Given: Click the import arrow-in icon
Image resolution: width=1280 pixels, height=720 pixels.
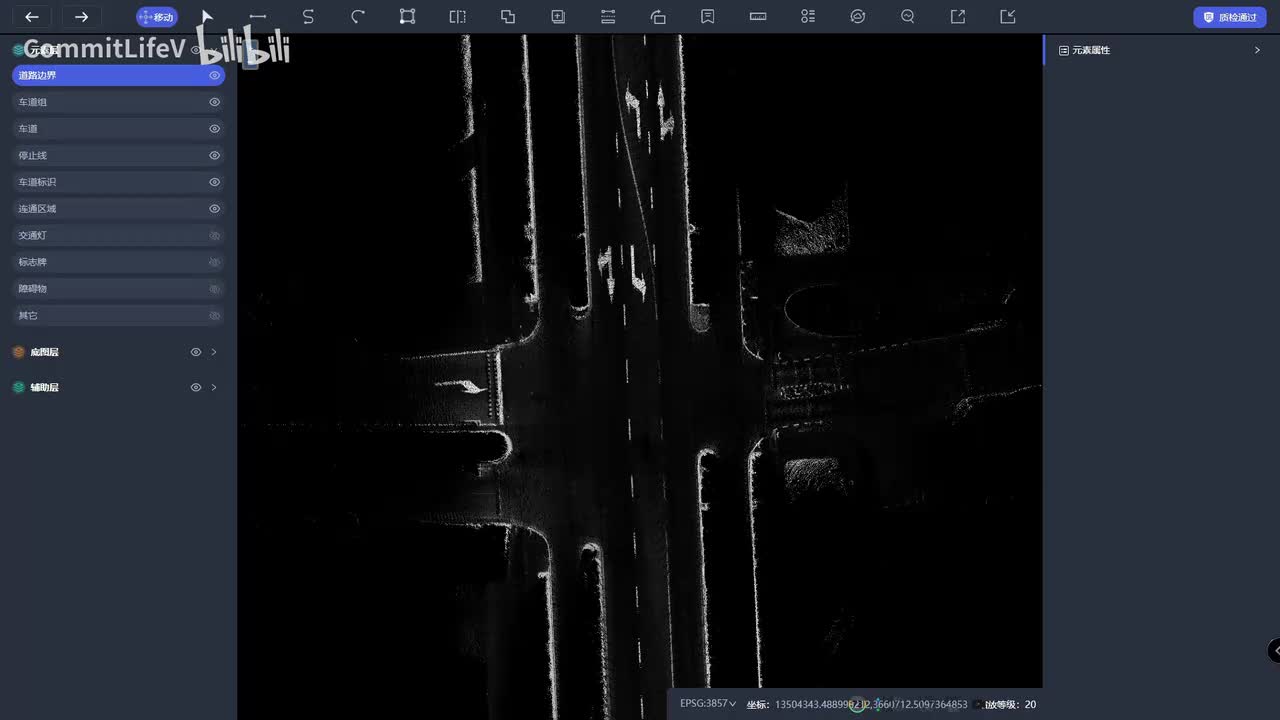Looking at the screenshot, I should click(x=1008, y=17).
